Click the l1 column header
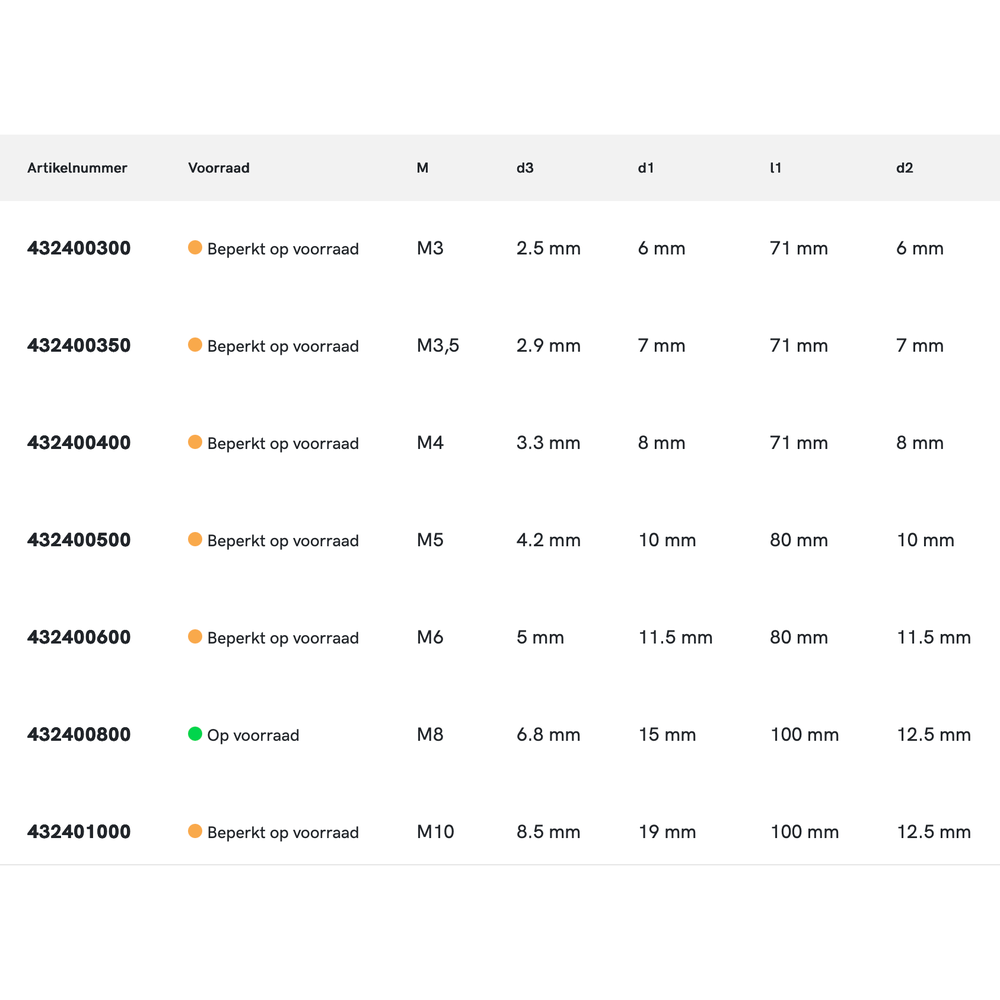 coord(776,168)
